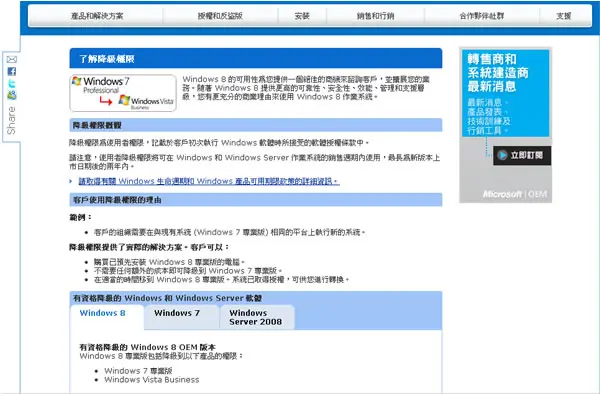Viewport: 600px width, 394px height.
Task: Share via Windows Live Messenger icon
Action: coord(12,95)
